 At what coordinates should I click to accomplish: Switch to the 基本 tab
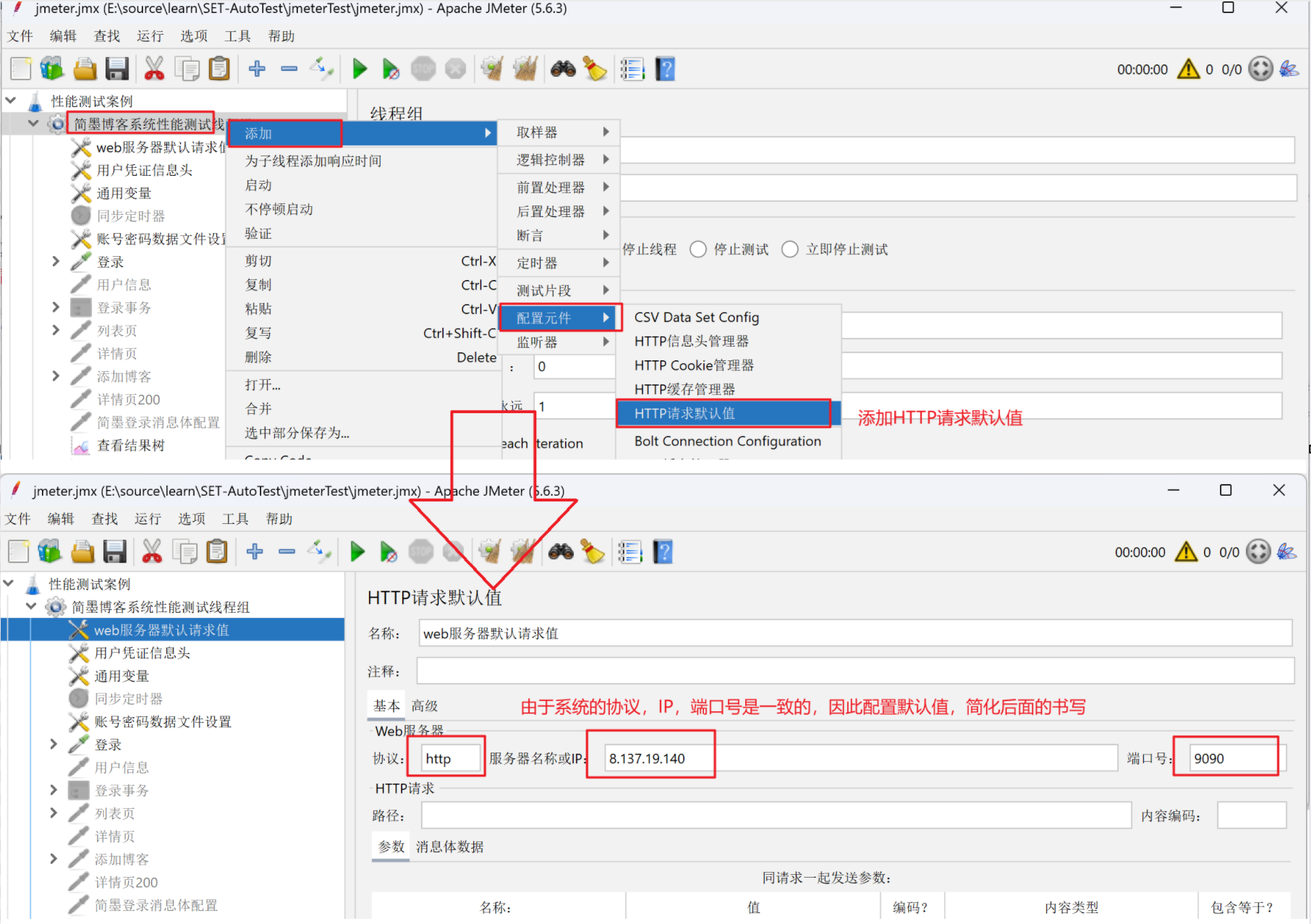click(386, 705)
